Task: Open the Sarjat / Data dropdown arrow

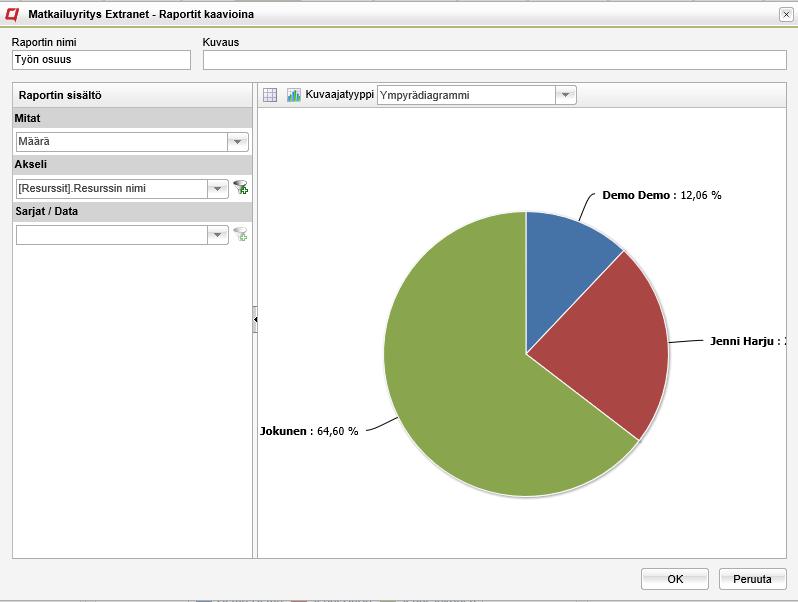Action: (x=218, y=235)
